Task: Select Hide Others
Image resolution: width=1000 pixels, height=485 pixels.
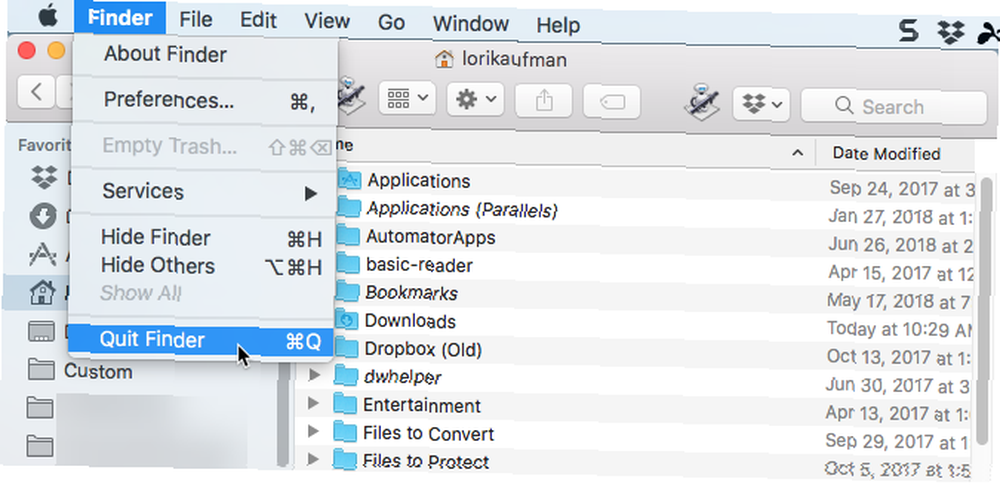Action: [203, 266]
